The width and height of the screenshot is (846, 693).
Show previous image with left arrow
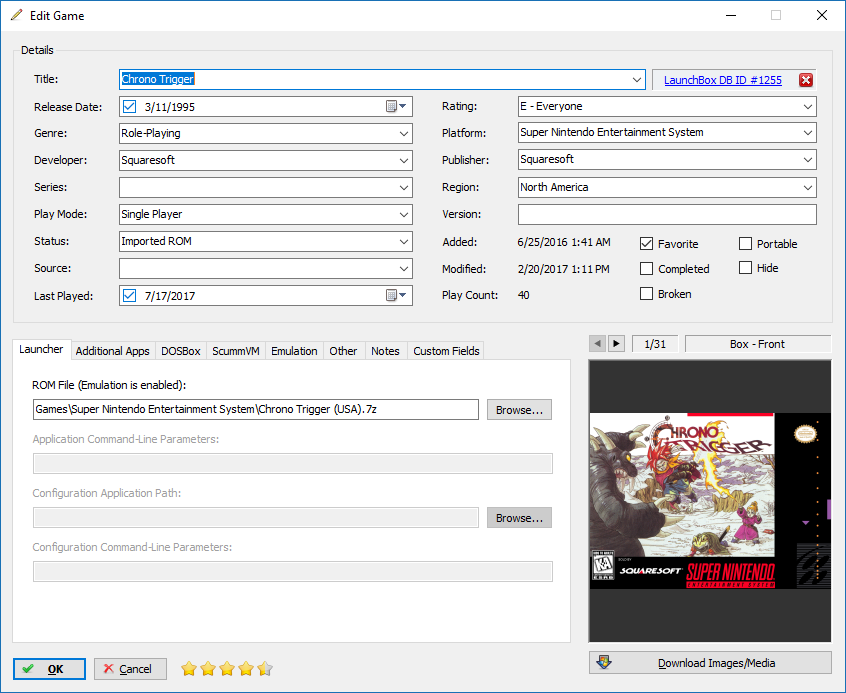point(597,343)
